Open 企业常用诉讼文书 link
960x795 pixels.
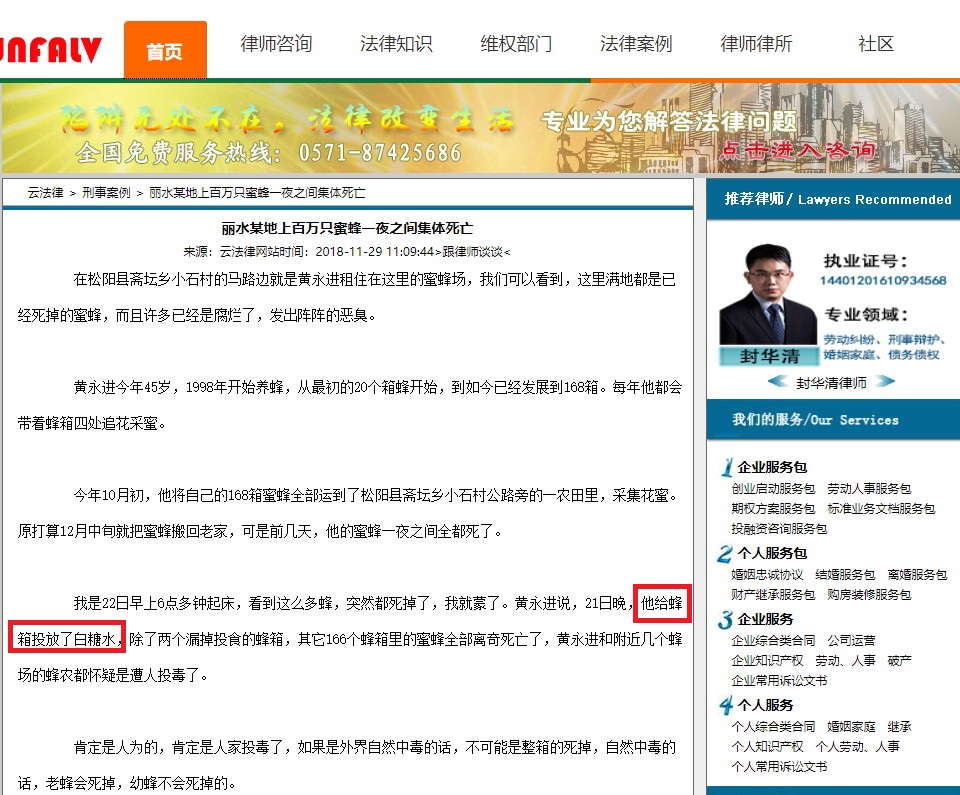point(779,680)
